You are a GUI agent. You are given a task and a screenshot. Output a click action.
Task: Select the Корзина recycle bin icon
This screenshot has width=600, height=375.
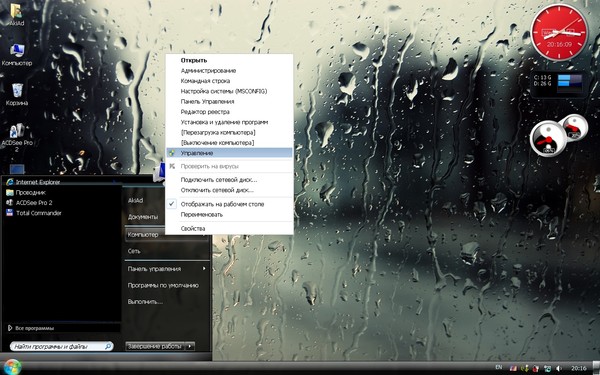coord(17,94)
